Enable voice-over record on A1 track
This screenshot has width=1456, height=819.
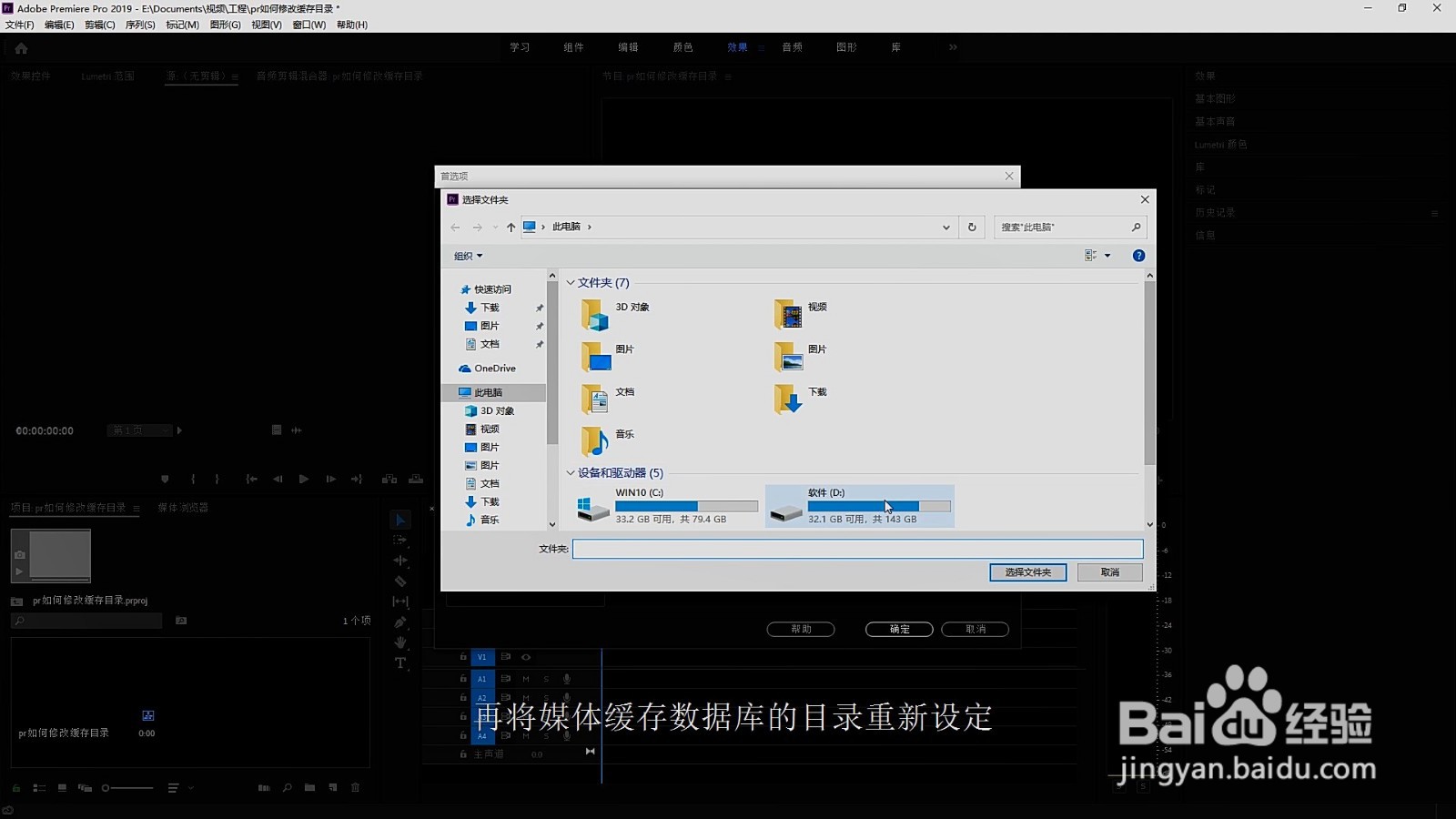[567, 679]
